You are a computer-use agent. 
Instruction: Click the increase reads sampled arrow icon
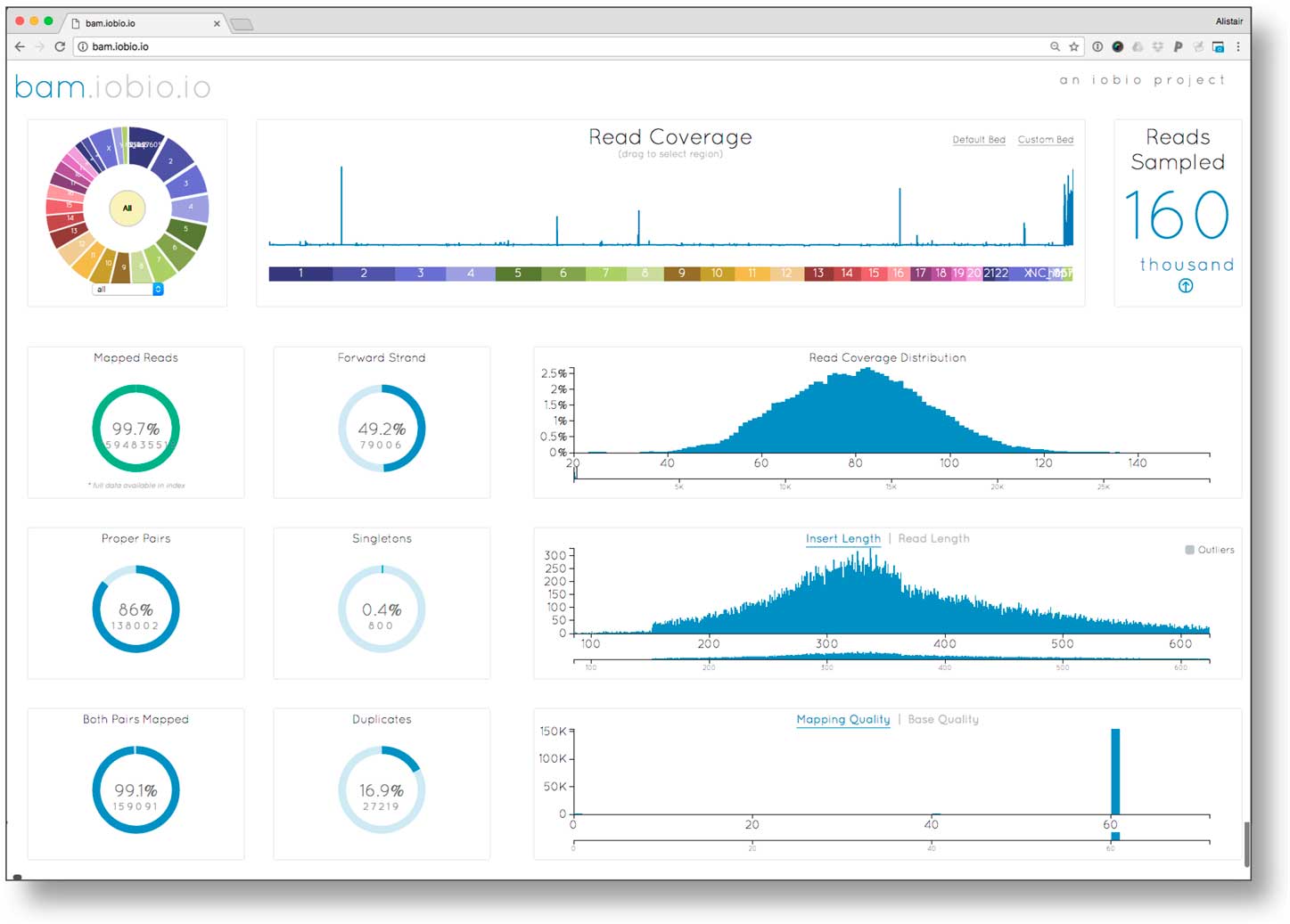1185,286
